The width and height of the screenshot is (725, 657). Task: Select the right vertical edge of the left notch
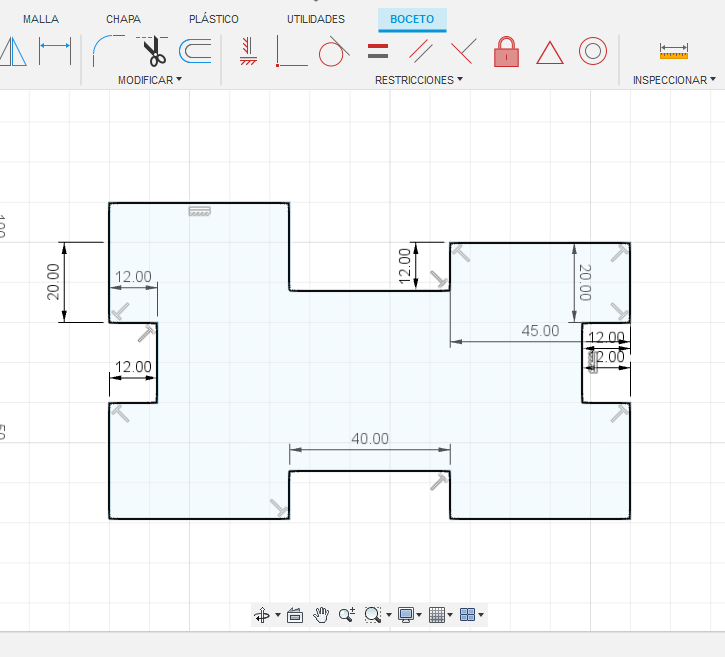157,362
